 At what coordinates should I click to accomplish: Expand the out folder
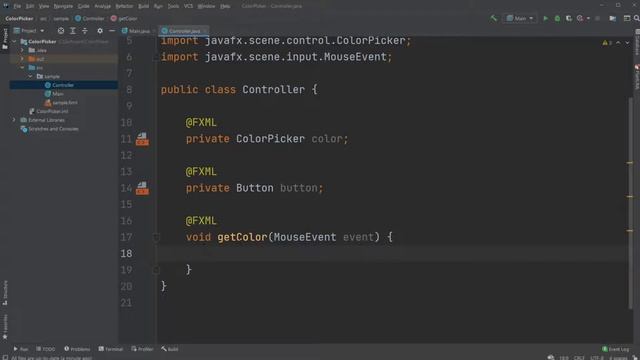point(22,59)
